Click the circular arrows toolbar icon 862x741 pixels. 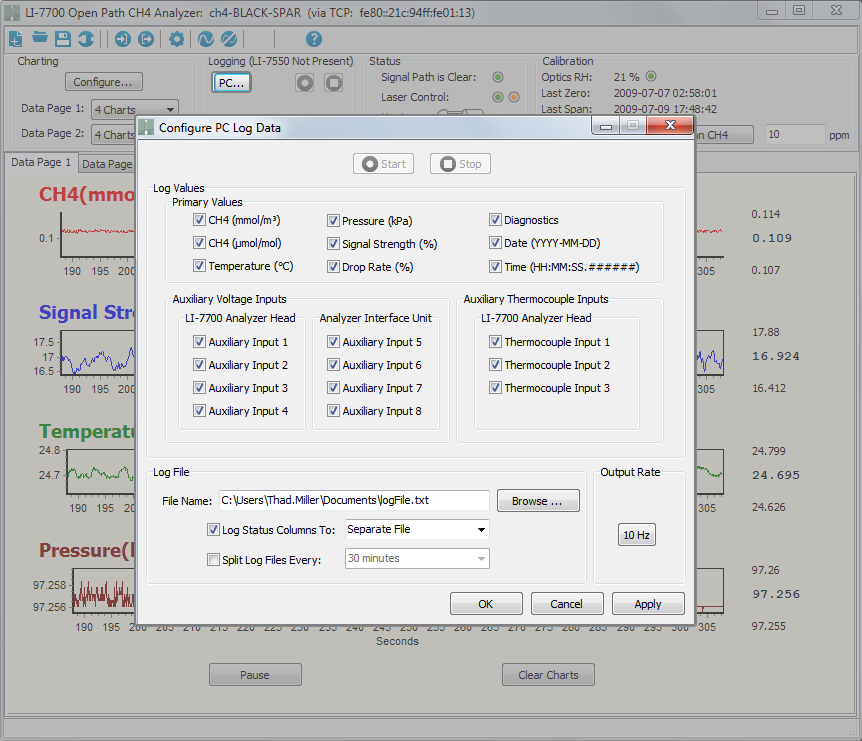click(x=86, y=39)
